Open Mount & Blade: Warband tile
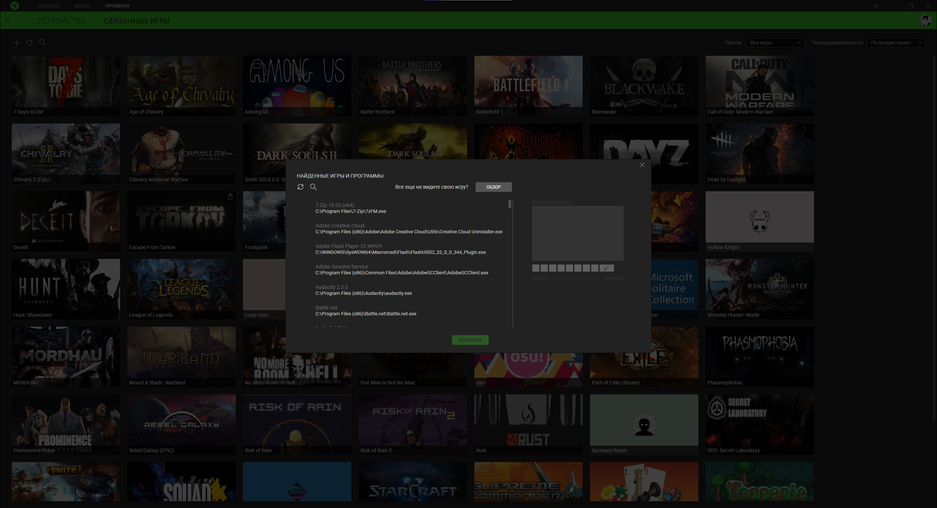 pyautogui.click(x=182, y=356)
